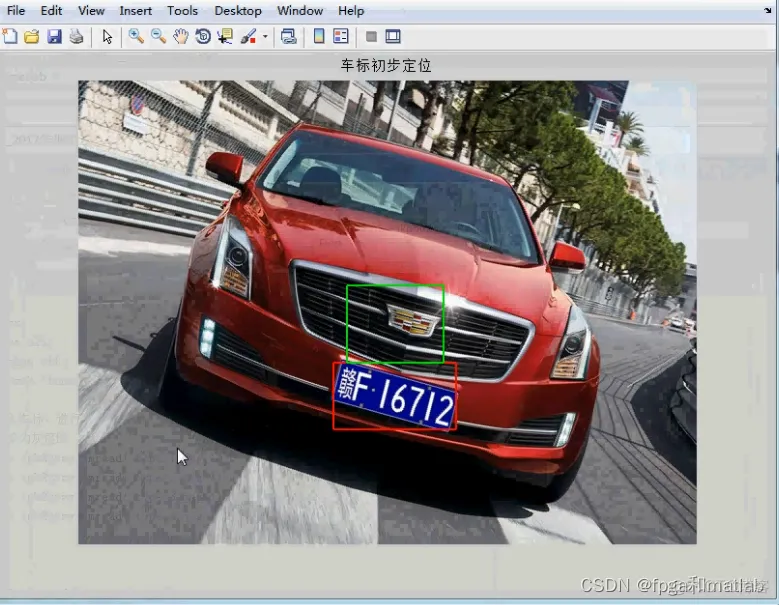Open the Edit menu
Screen dimensions: 779x605
coord(51,10)
